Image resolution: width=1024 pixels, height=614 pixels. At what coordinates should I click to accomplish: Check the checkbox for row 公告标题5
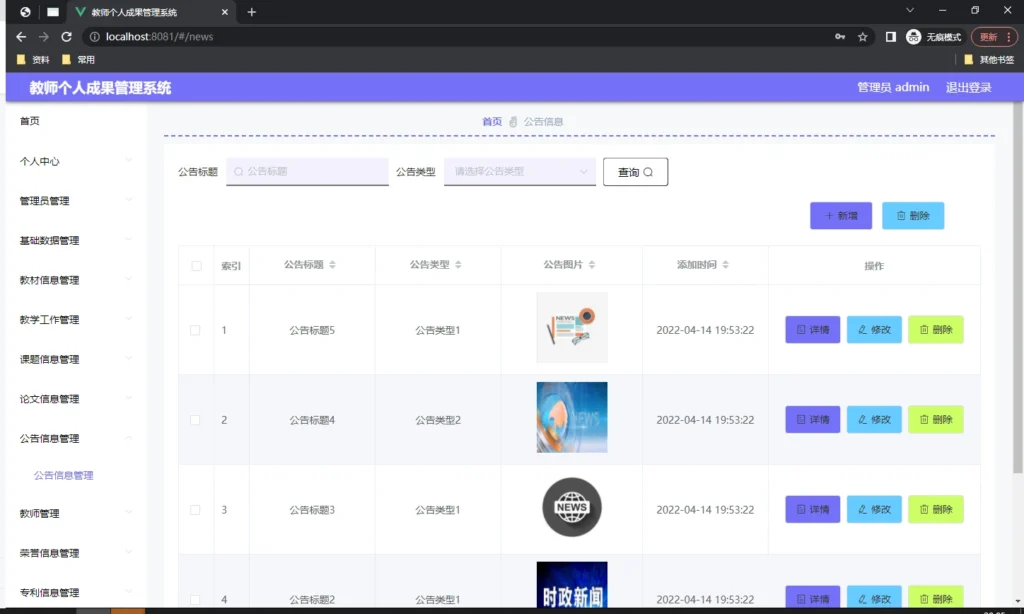point(194,329)
